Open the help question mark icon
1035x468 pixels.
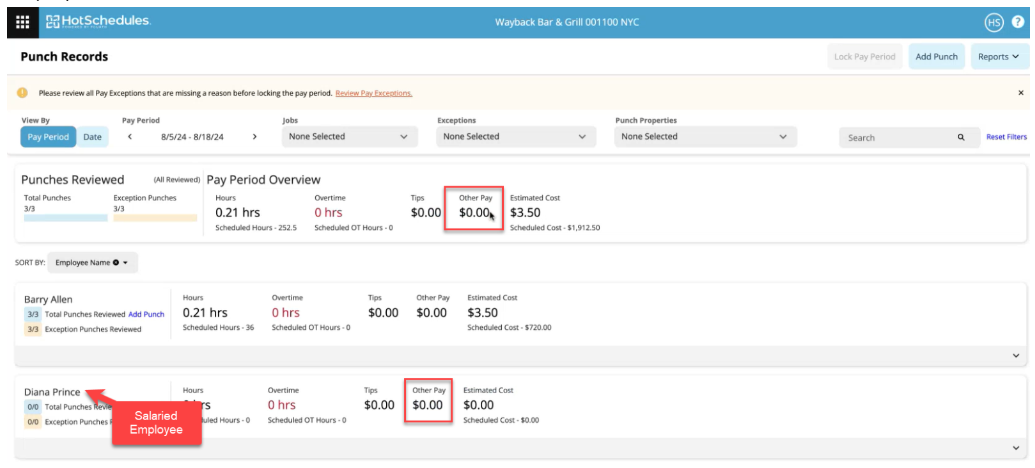[1018, 22]
